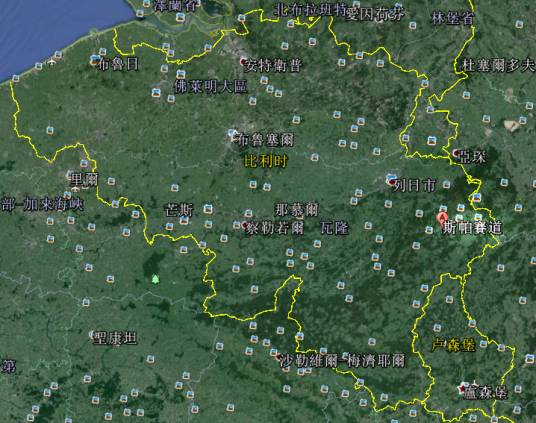Click the 瓦隆 region label
536x423 pixels.
334,228
